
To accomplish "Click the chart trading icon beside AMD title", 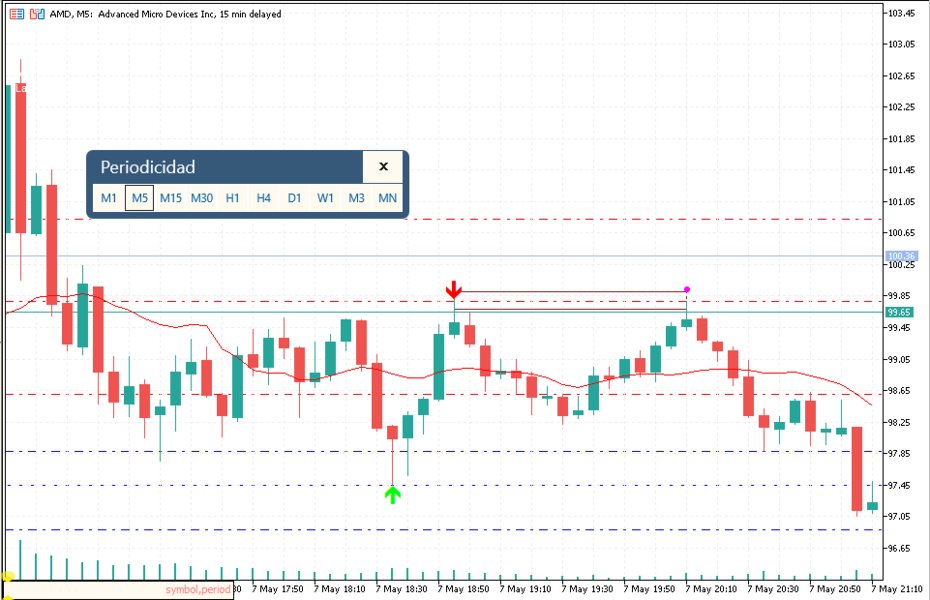I will 37,14.
